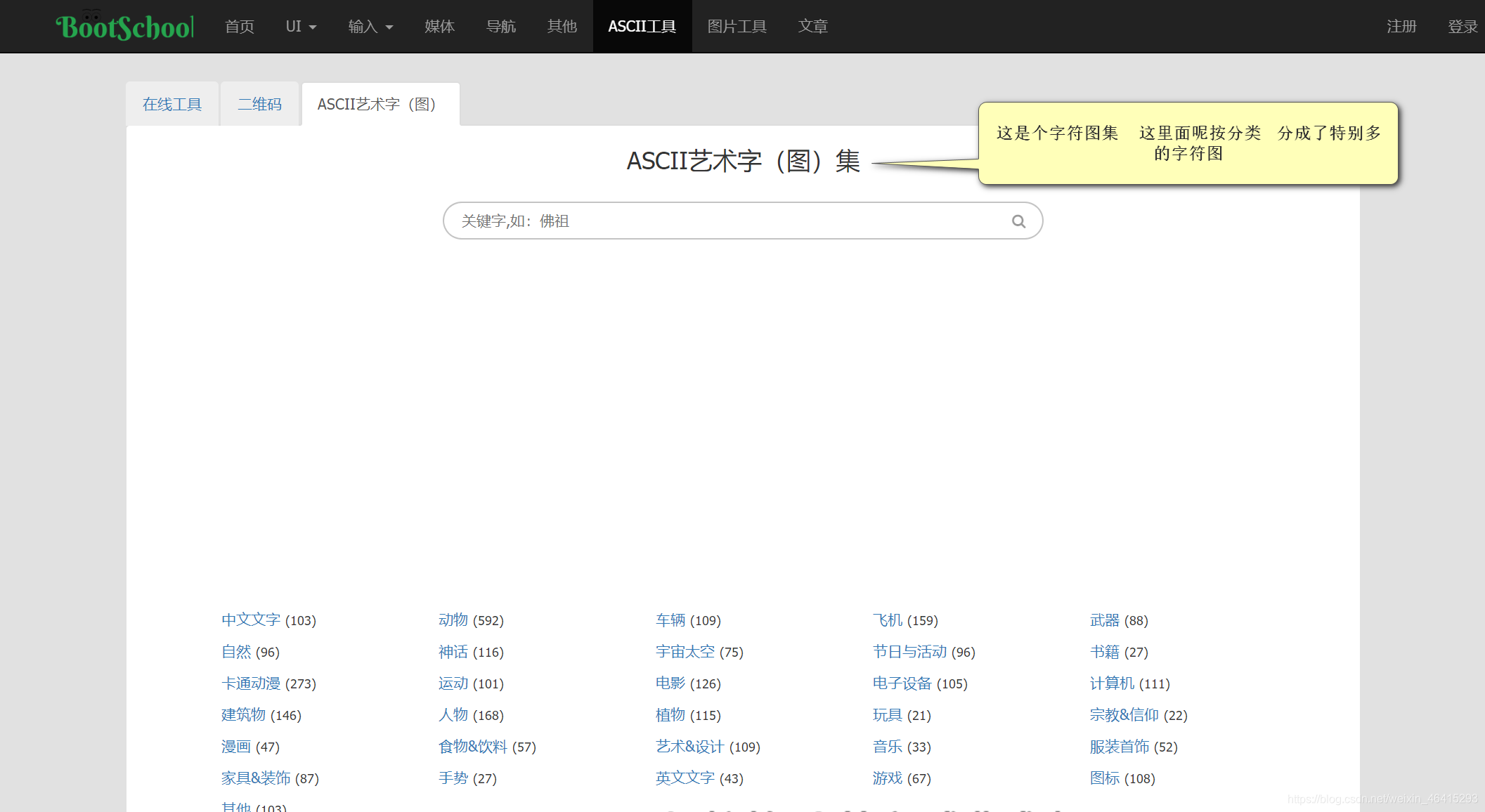Open the 首页 nav item

coord(240,26)
